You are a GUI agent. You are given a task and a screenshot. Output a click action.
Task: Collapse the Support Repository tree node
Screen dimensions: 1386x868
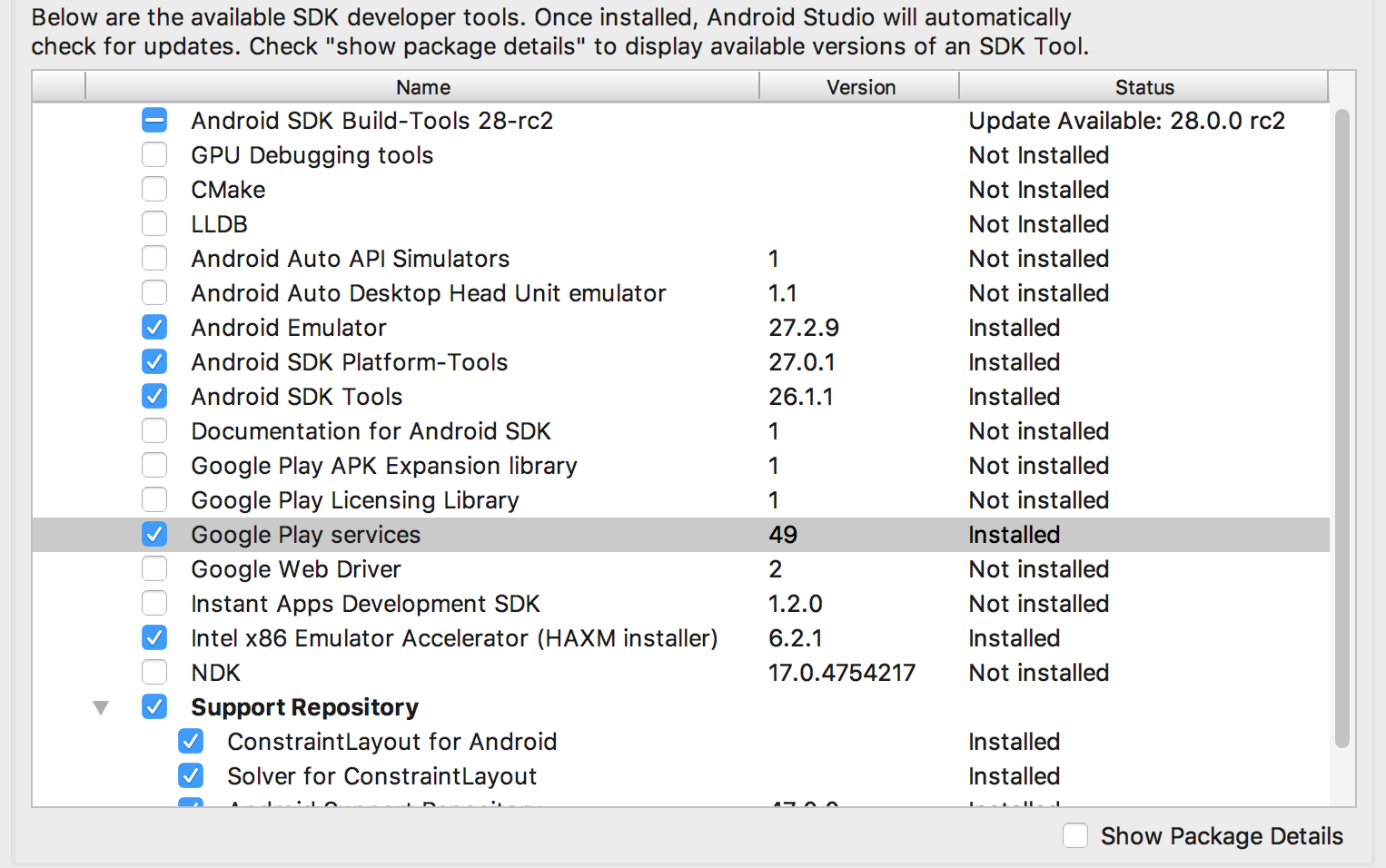pyautogui.click(x=101, y=707)
